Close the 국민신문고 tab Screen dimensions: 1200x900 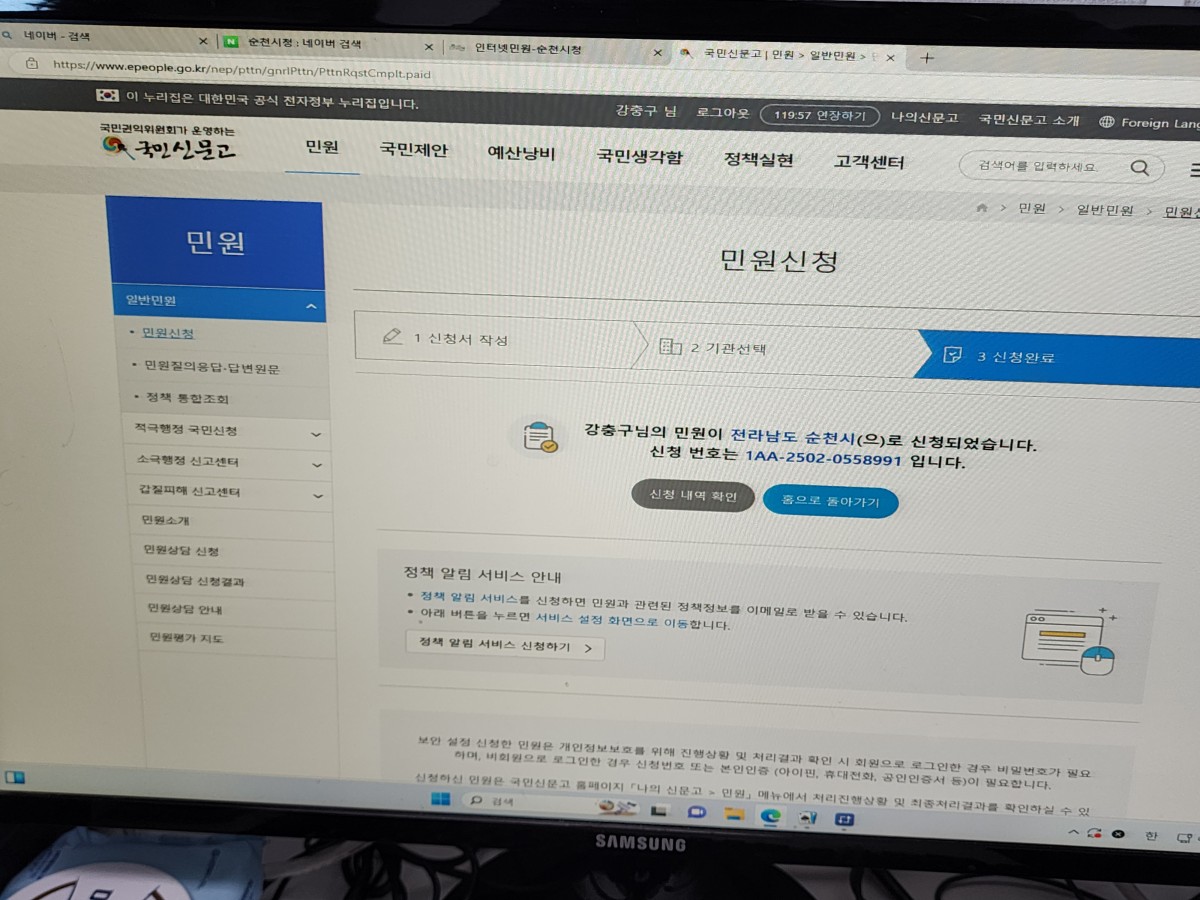[890, 57]
